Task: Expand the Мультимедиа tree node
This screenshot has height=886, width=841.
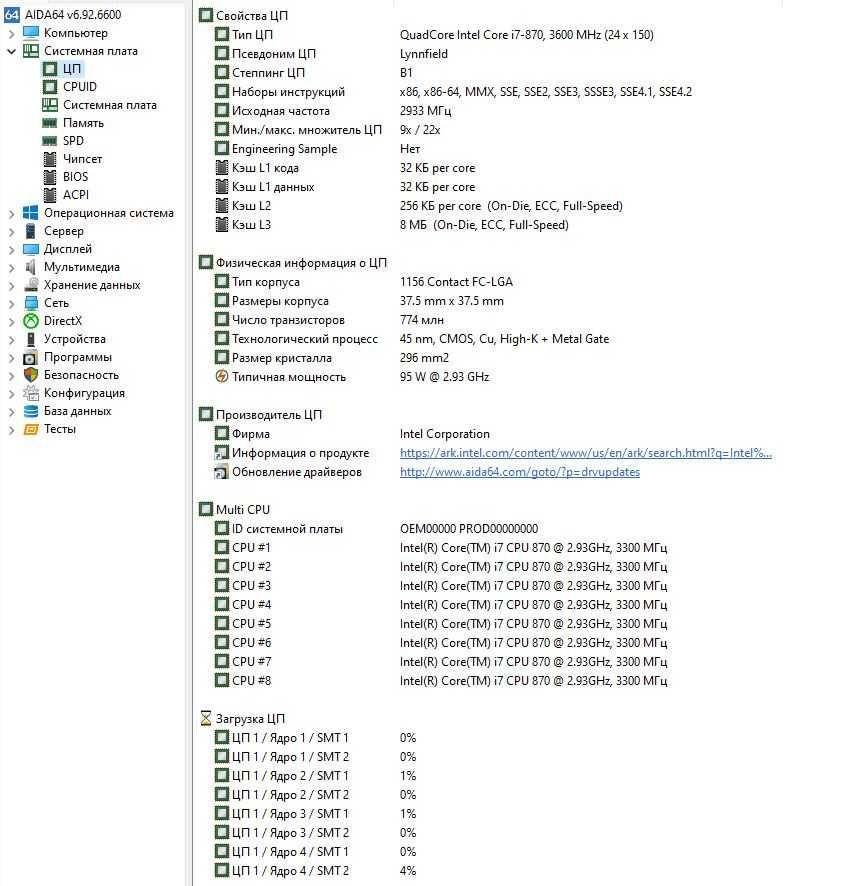Action: (x=11, y=268)
